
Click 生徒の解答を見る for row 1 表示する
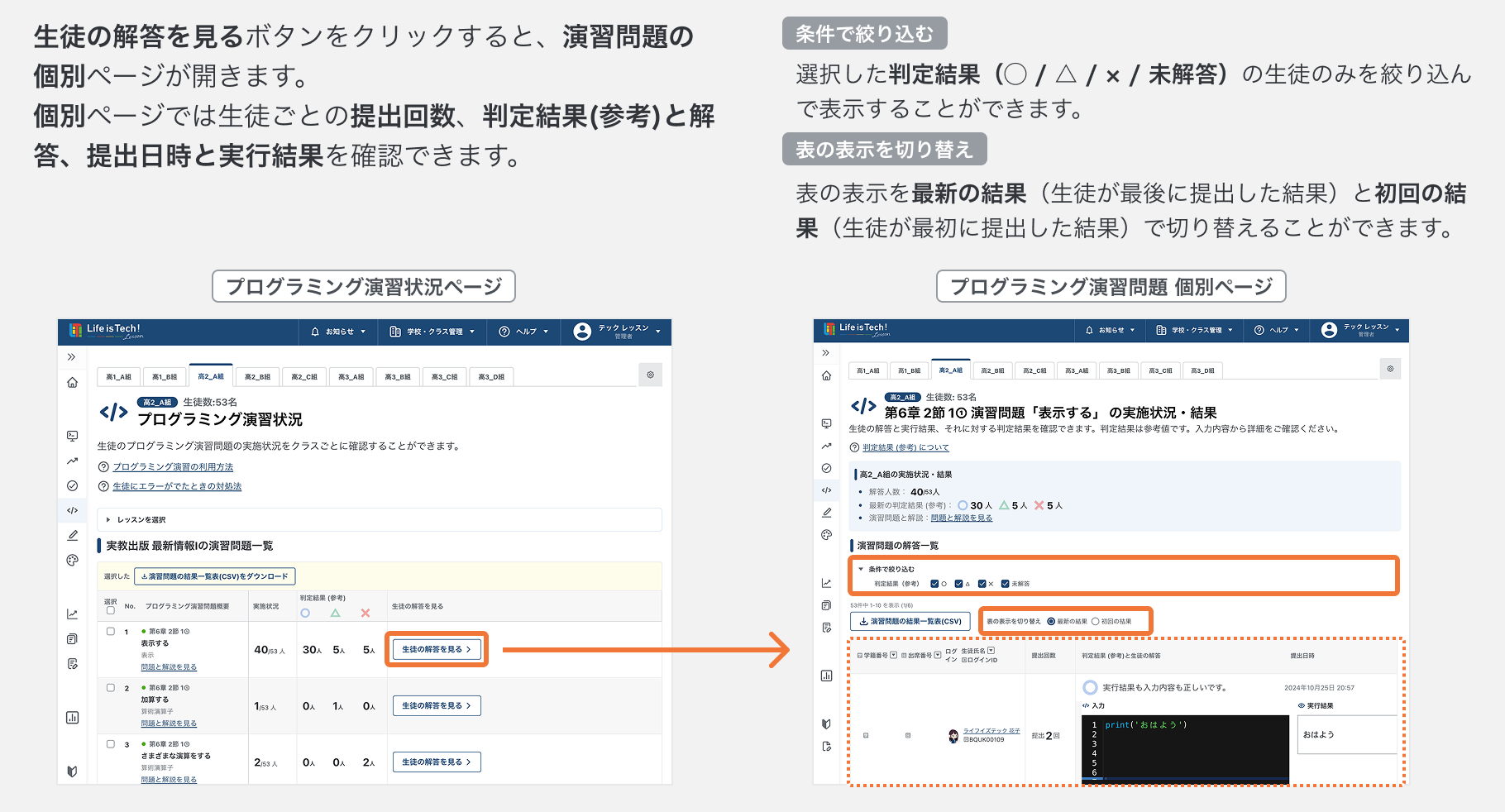[437, 649]
